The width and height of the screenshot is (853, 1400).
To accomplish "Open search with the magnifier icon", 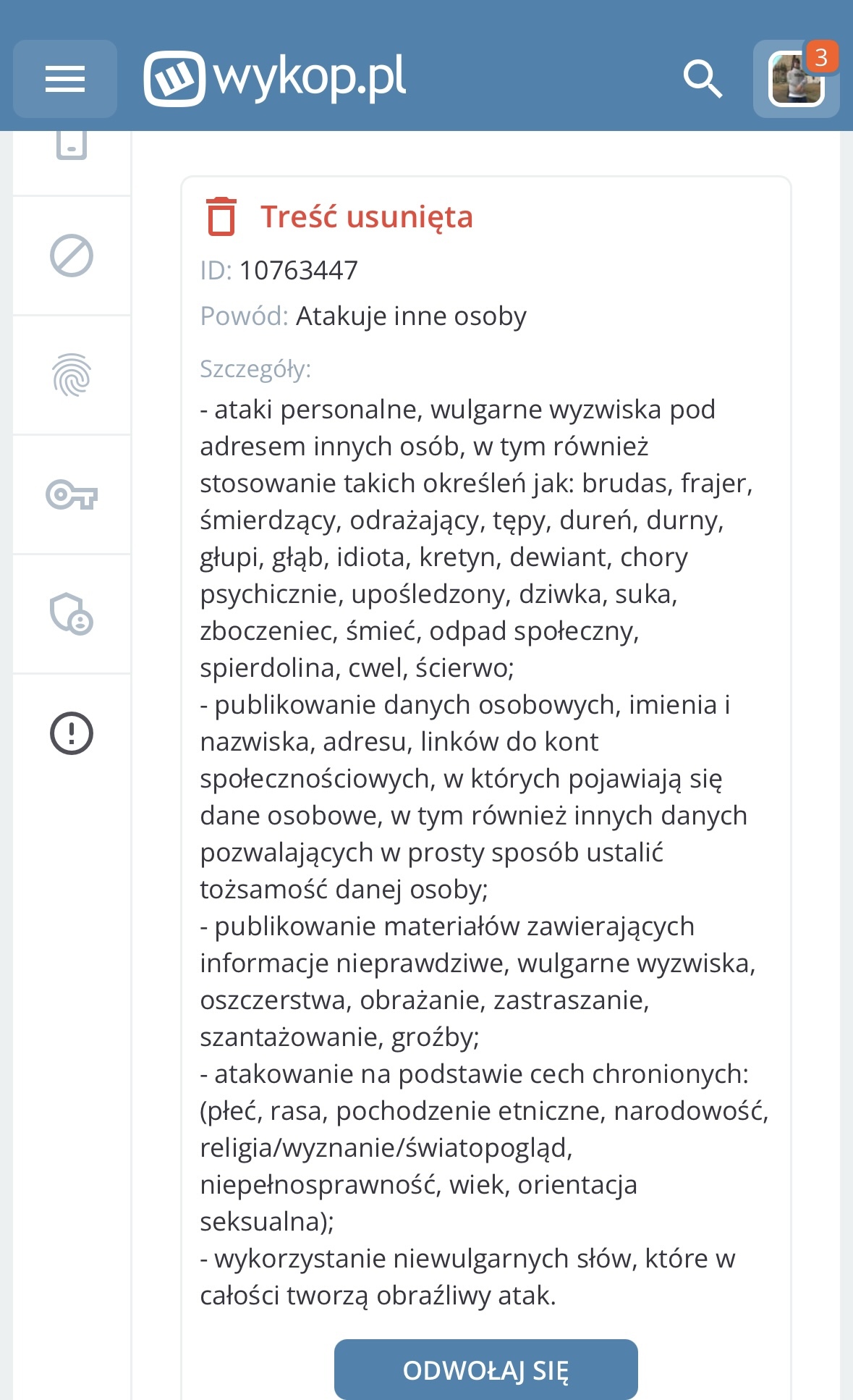I will tap(703, 78).
